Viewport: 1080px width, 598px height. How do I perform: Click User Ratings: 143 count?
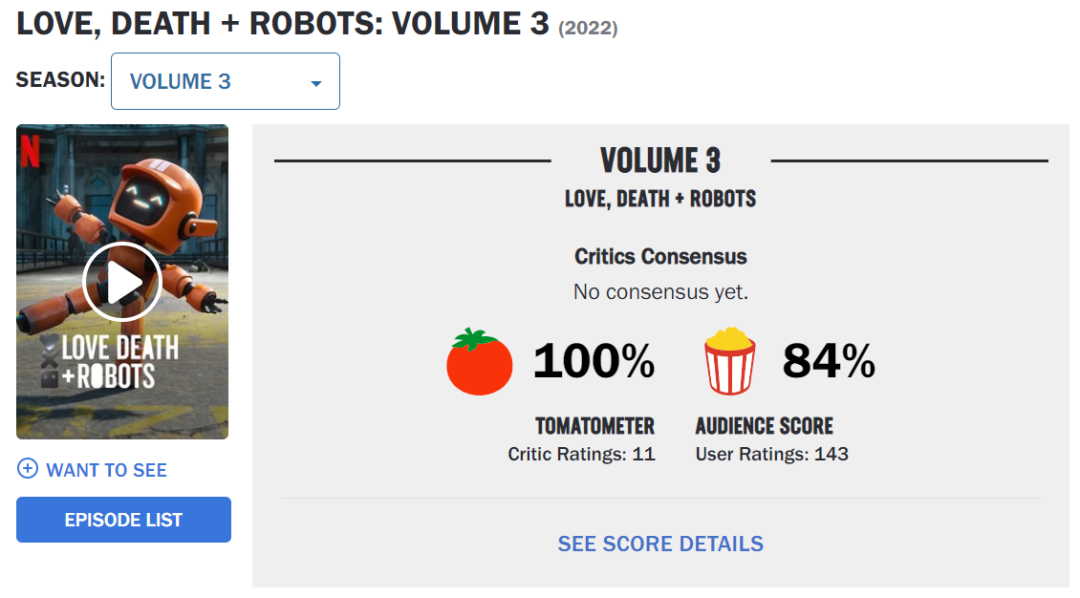[771, 454]
